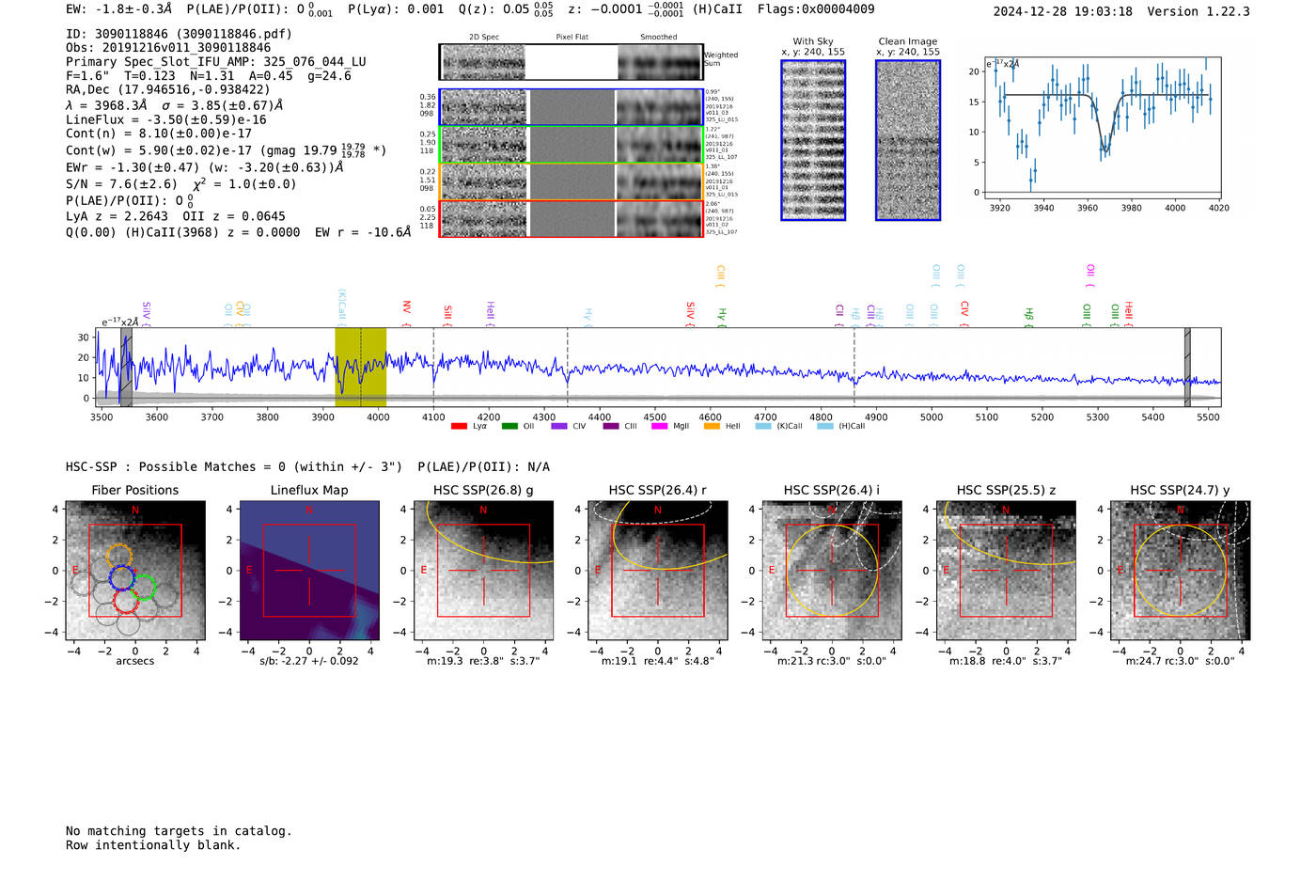Open the Gaussian line fit plot

[1102, 129]
